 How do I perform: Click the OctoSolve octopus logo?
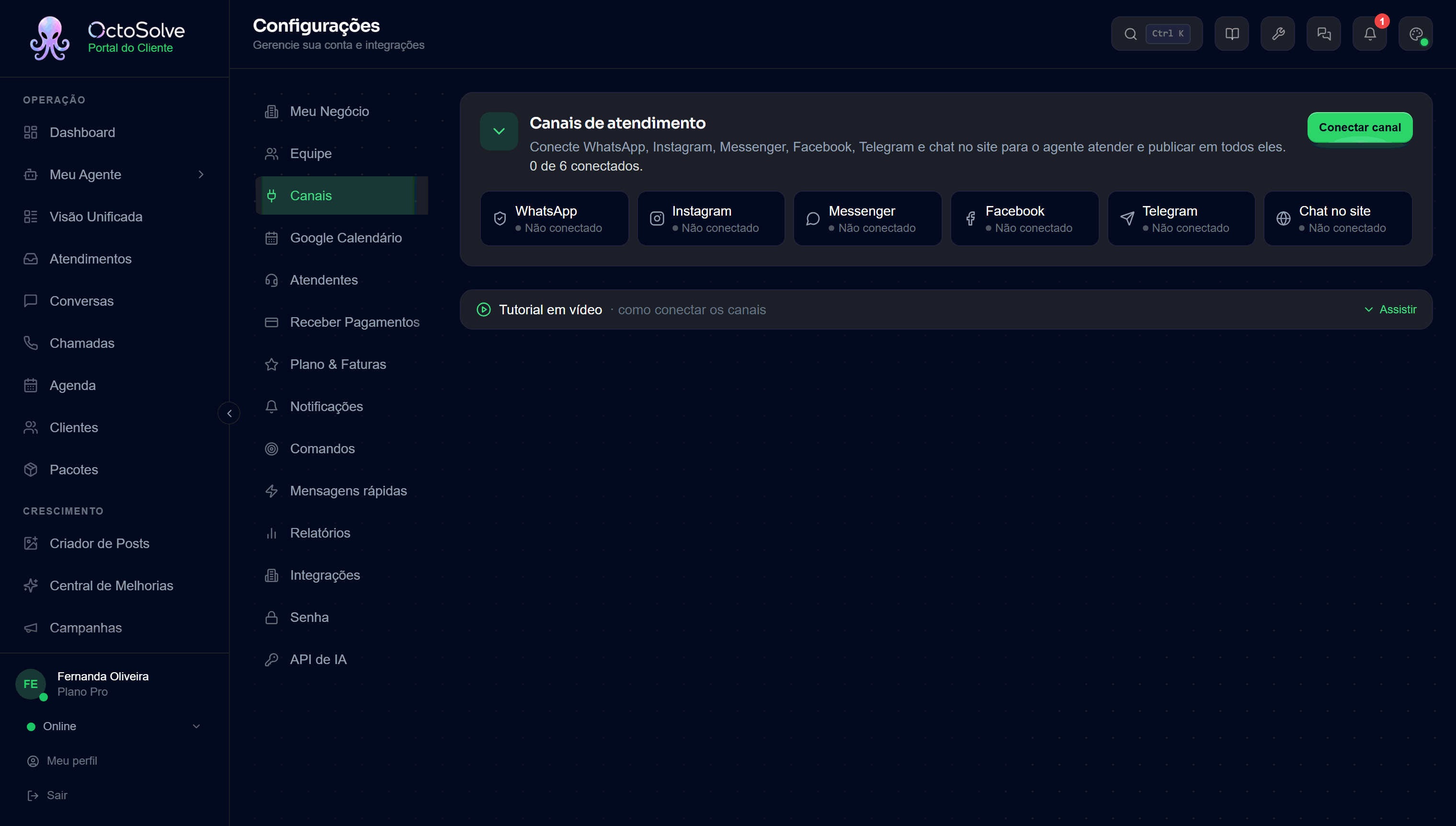point(50,38)
